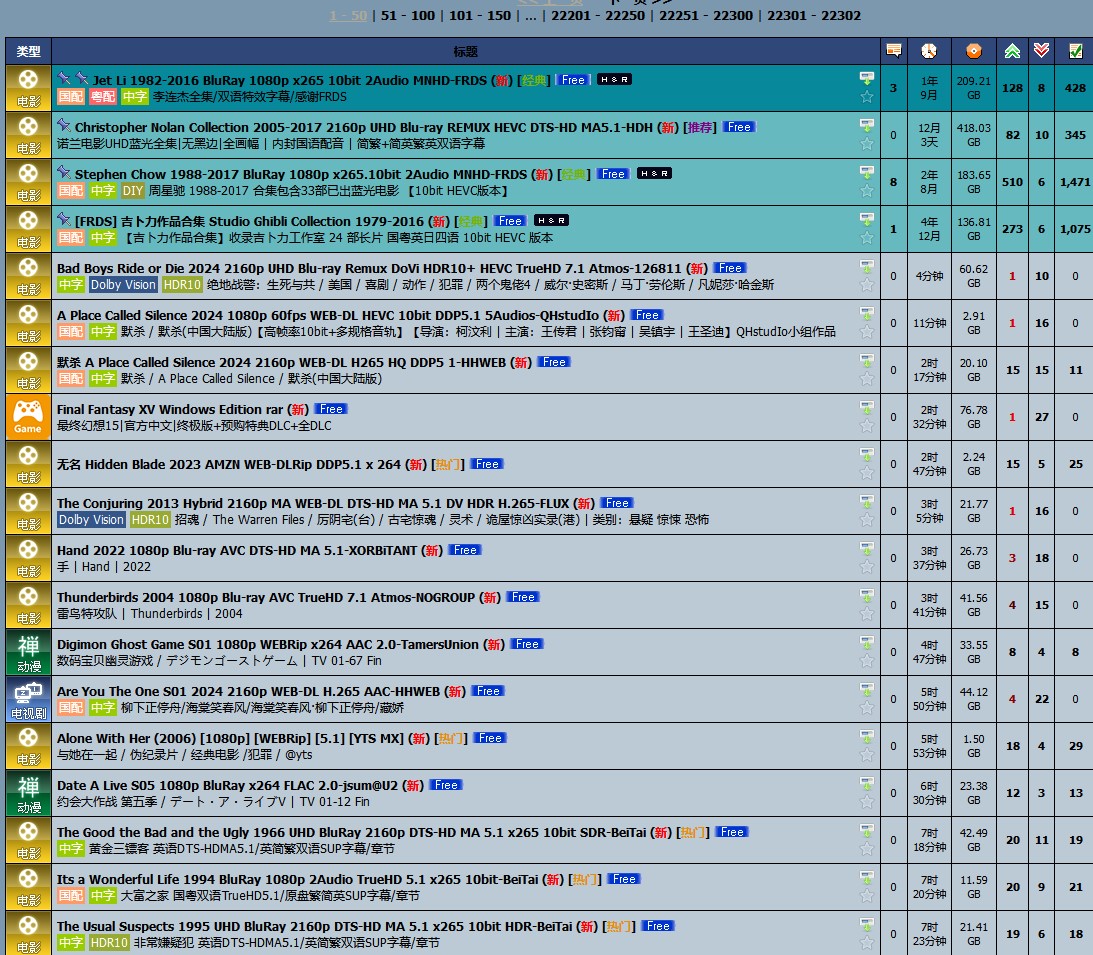The width and height of the screenshot is (1093, 955).
Task: Sort by comments column icon
Action: 894,50
